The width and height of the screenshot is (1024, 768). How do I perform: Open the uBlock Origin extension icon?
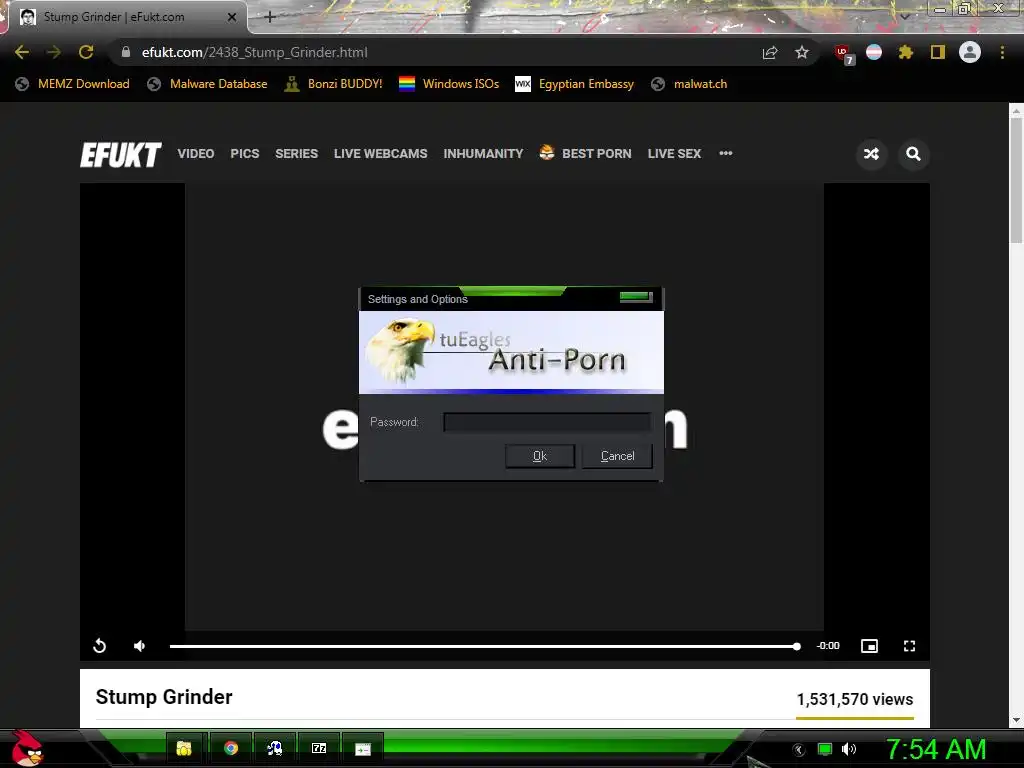point(844,54)
